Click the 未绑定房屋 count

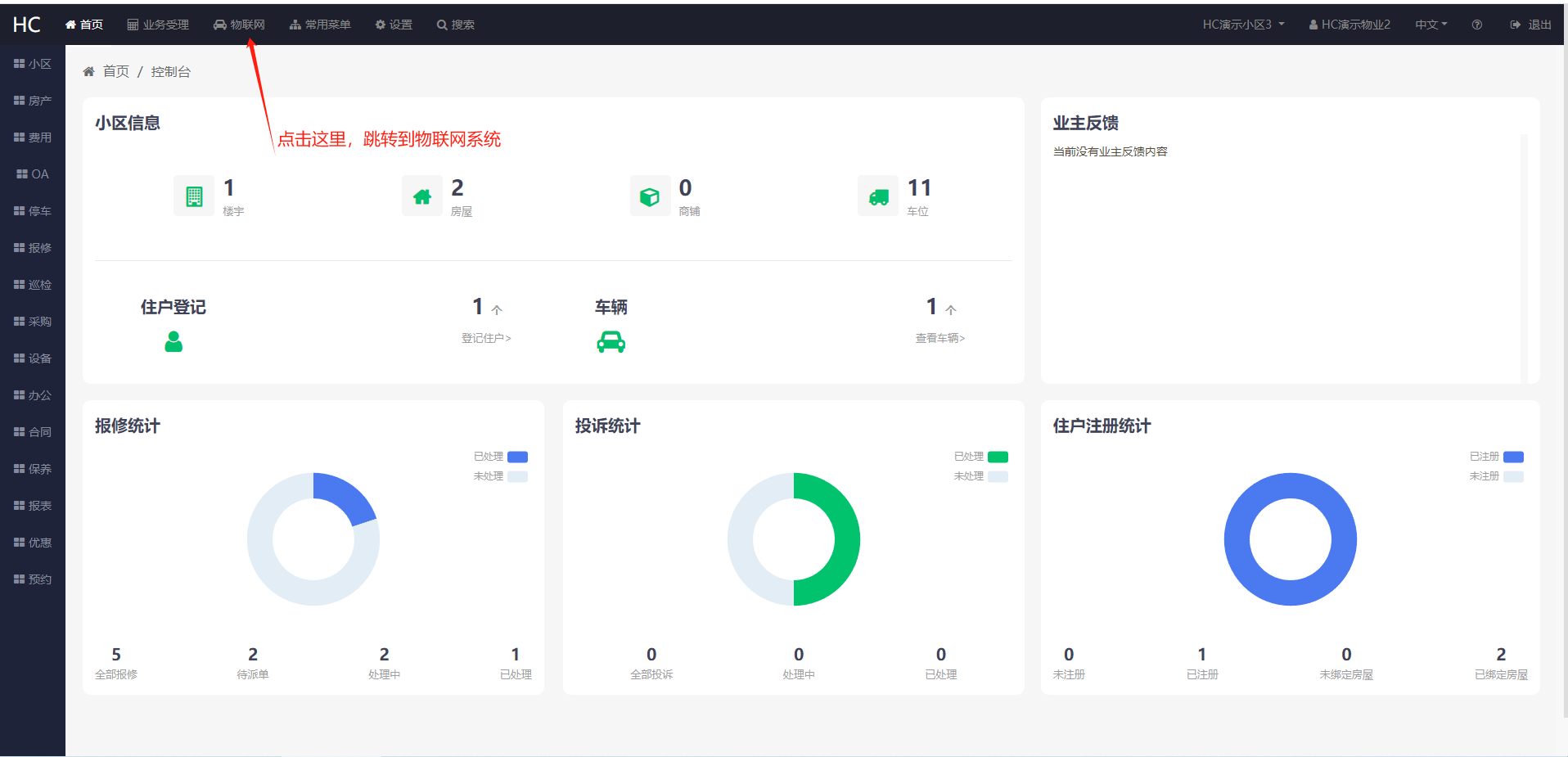pyautogui.click(x=1346, y=654)
